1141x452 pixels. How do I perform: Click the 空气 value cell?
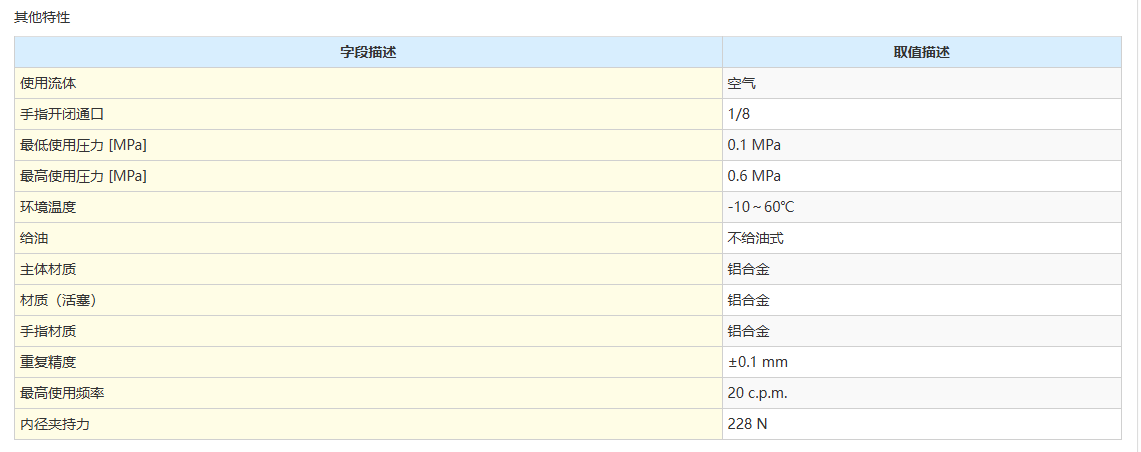click(742, 83)
